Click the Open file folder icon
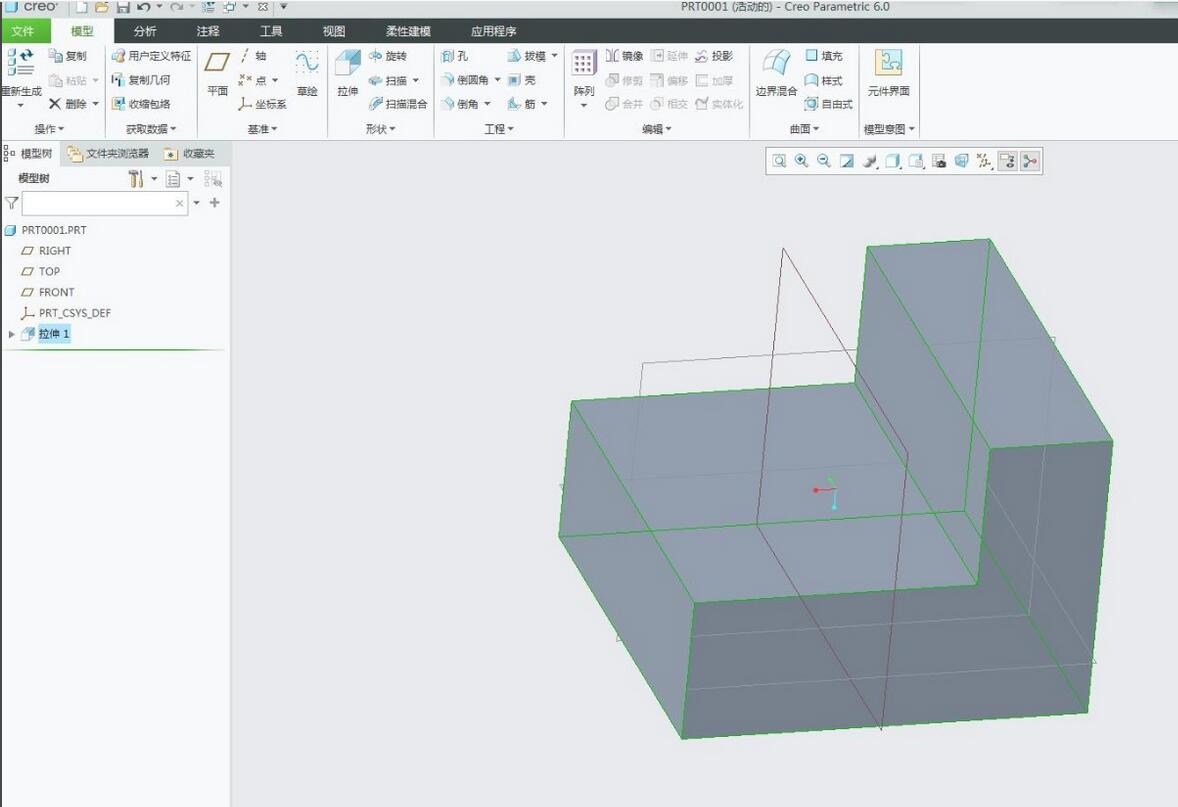 click(x=101, y=8)
